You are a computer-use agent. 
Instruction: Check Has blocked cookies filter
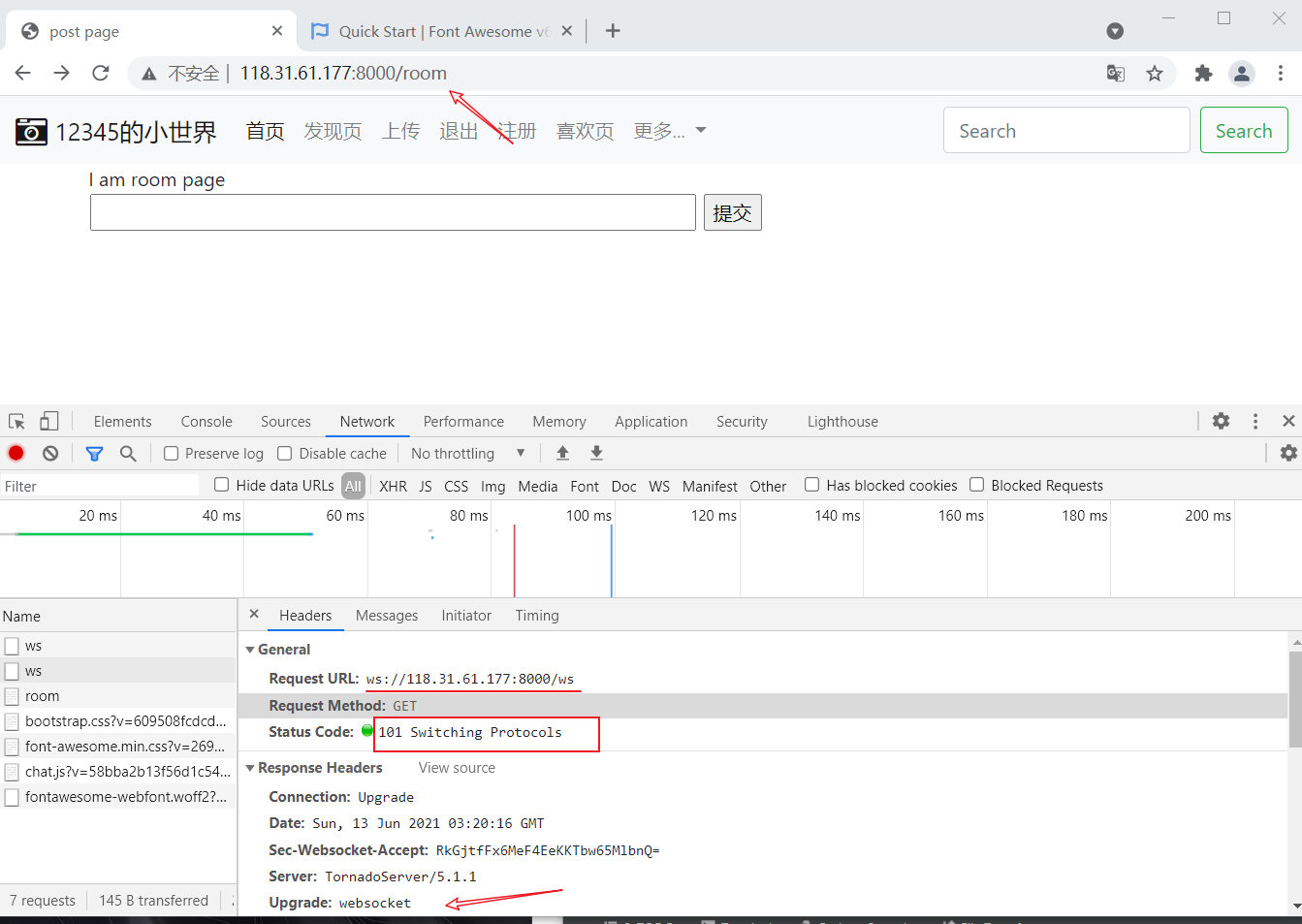pos(812,485)
